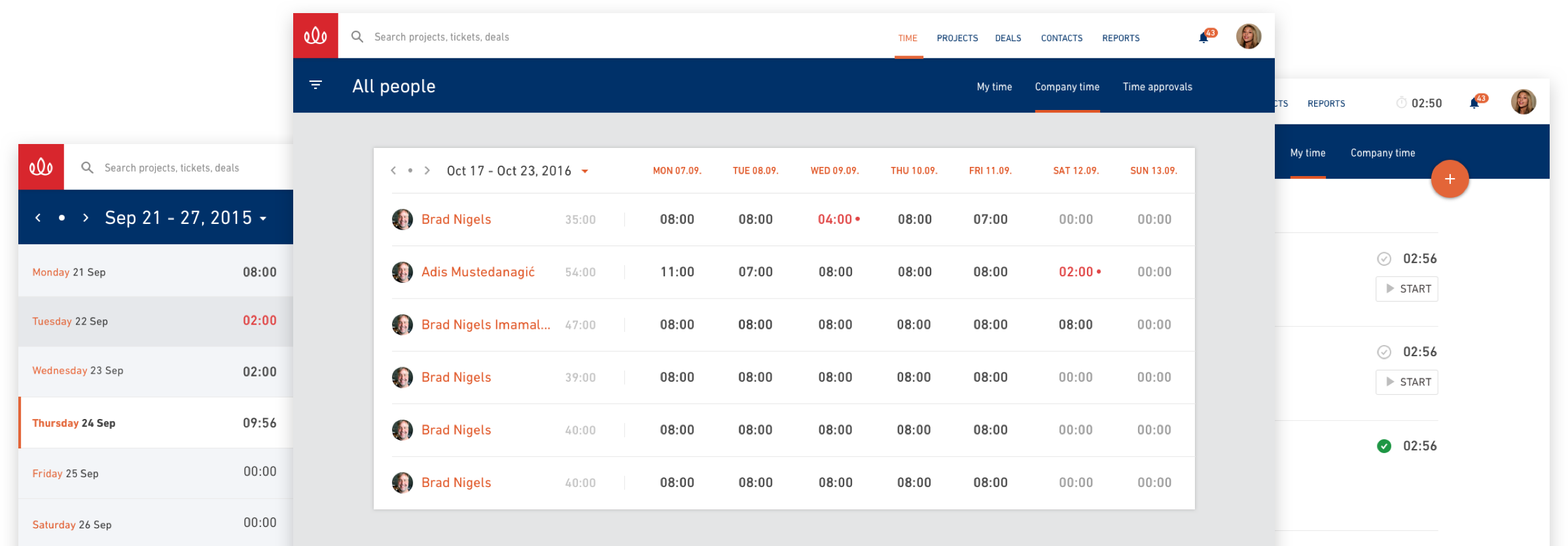Image resolution: width=1568 pixels, height=546 pixels.
Task: Open the PROJECTS menu item
Action: (957, 38)
